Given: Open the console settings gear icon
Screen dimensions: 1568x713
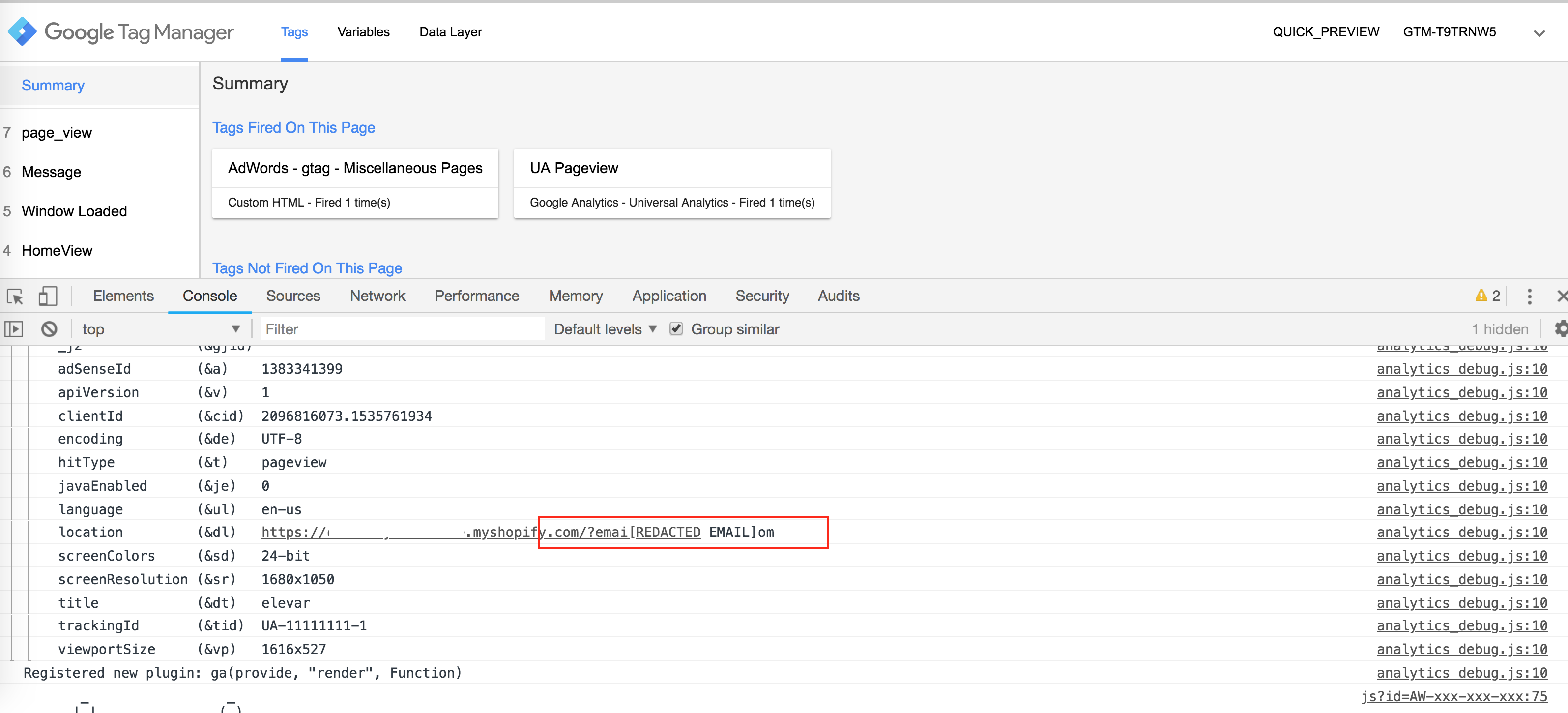Looking at the screenshot, I should click(x=1561, y=329).
